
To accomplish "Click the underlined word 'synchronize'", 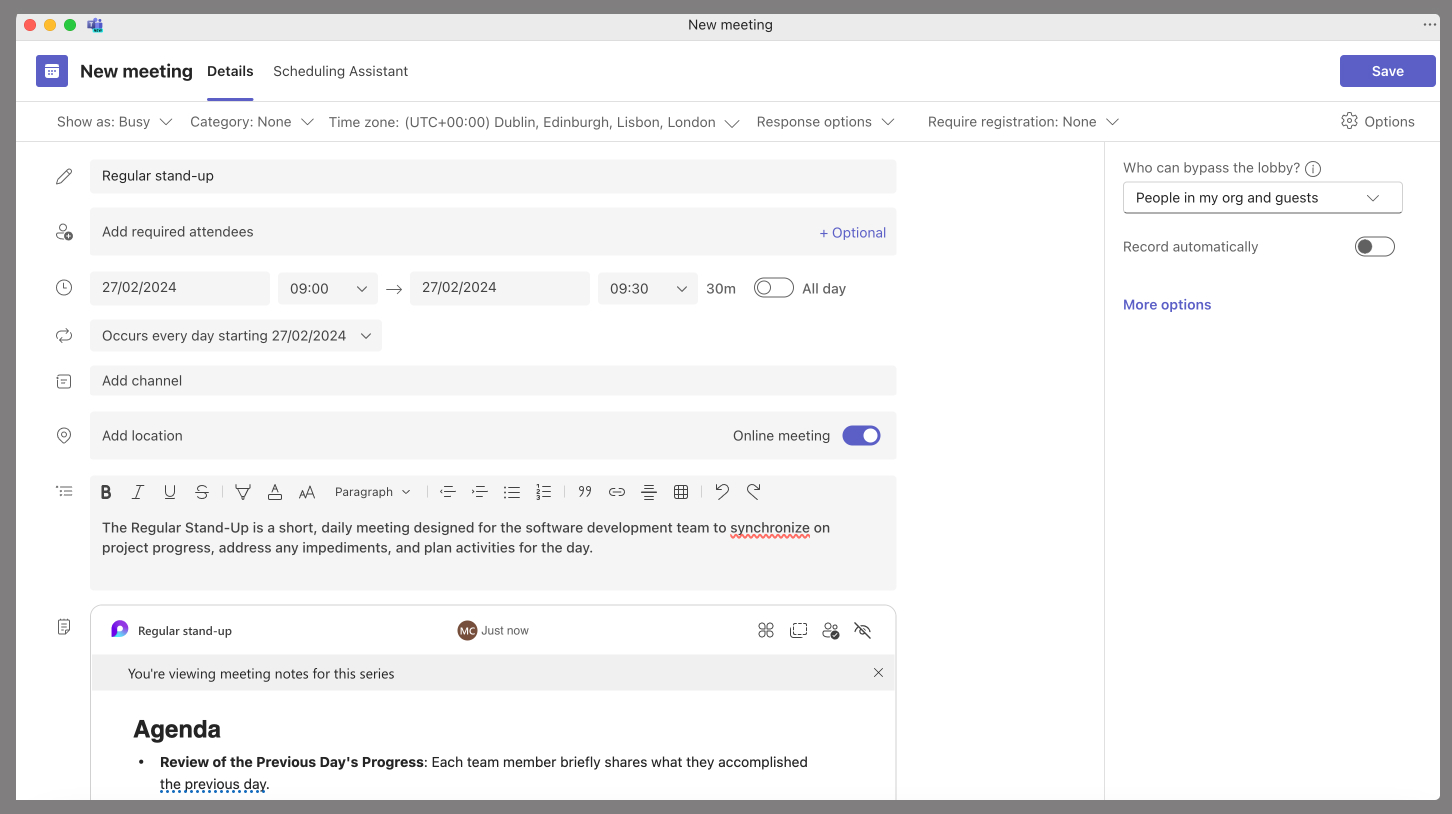I will coord(770,528).
